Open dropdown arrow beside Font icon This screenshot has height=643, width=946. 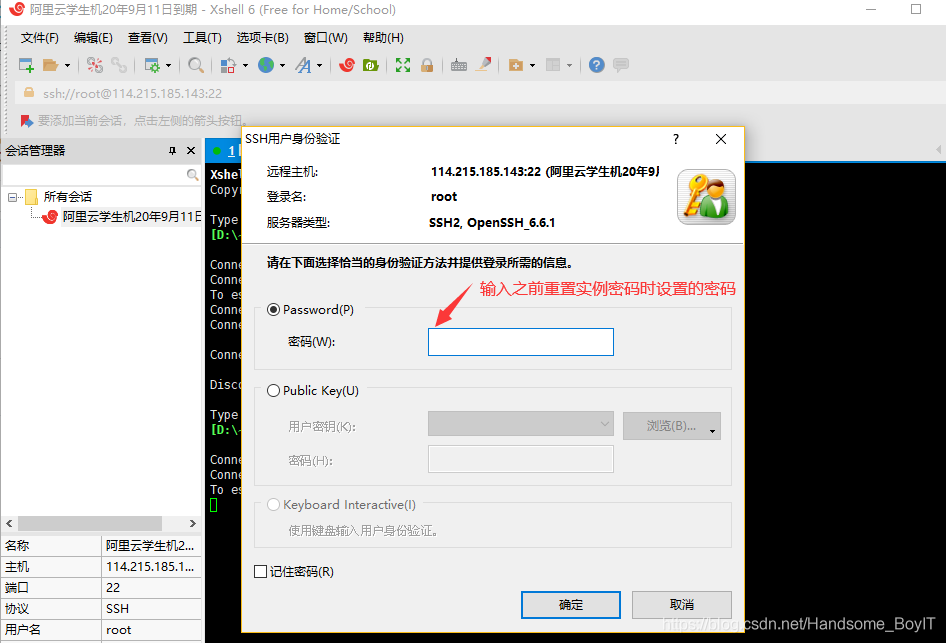click(x=319, y=66)
